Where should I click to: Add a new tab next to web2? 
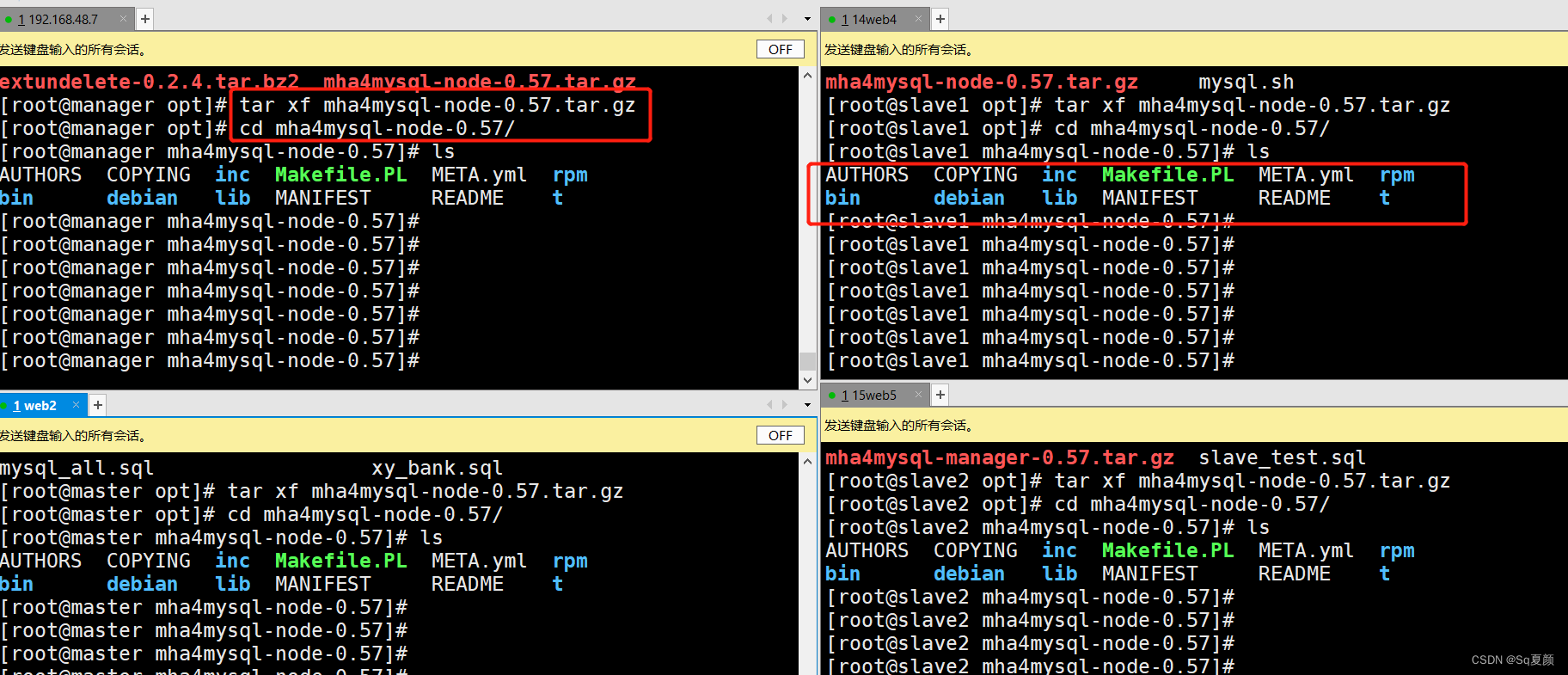(98, 405)
